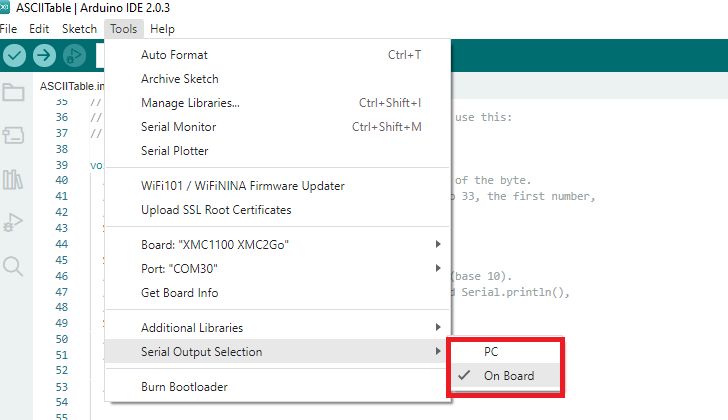728x420 pixels.
Task: Select Upload SSL Root Certificates
Action: point(278,210)
